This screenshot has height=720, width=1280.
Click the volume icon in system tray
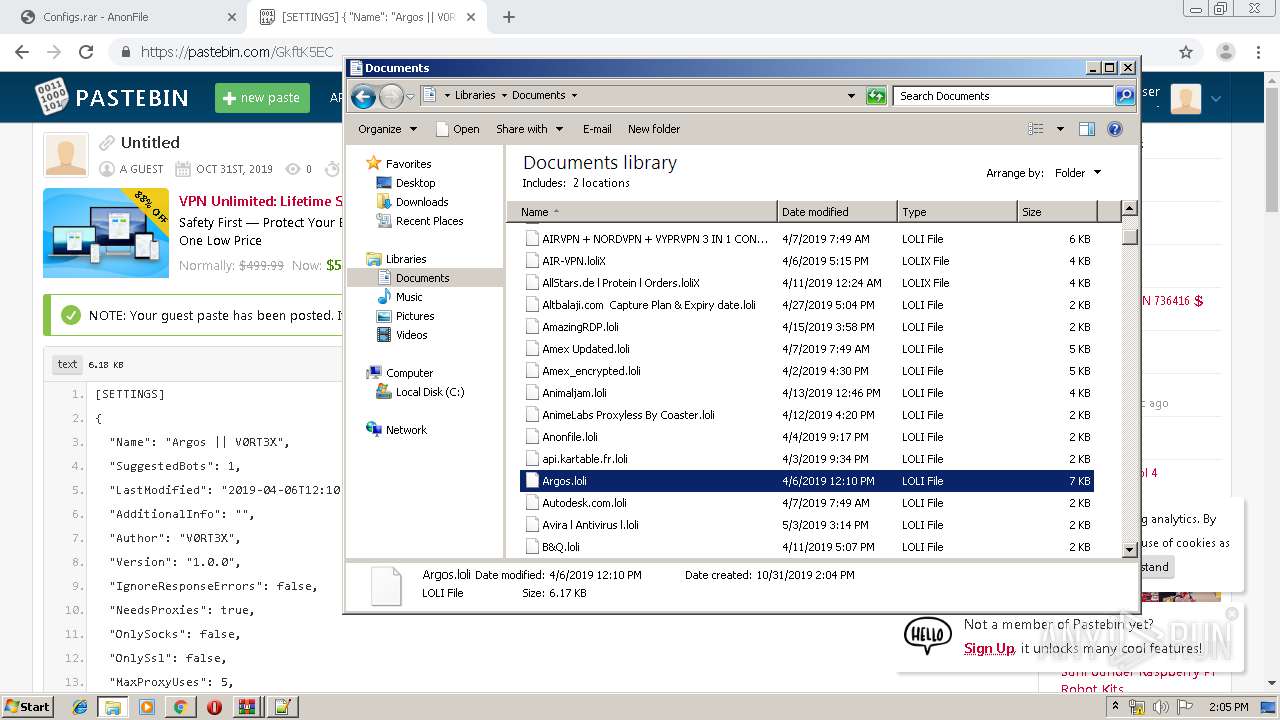click(x=1162, y=707)
